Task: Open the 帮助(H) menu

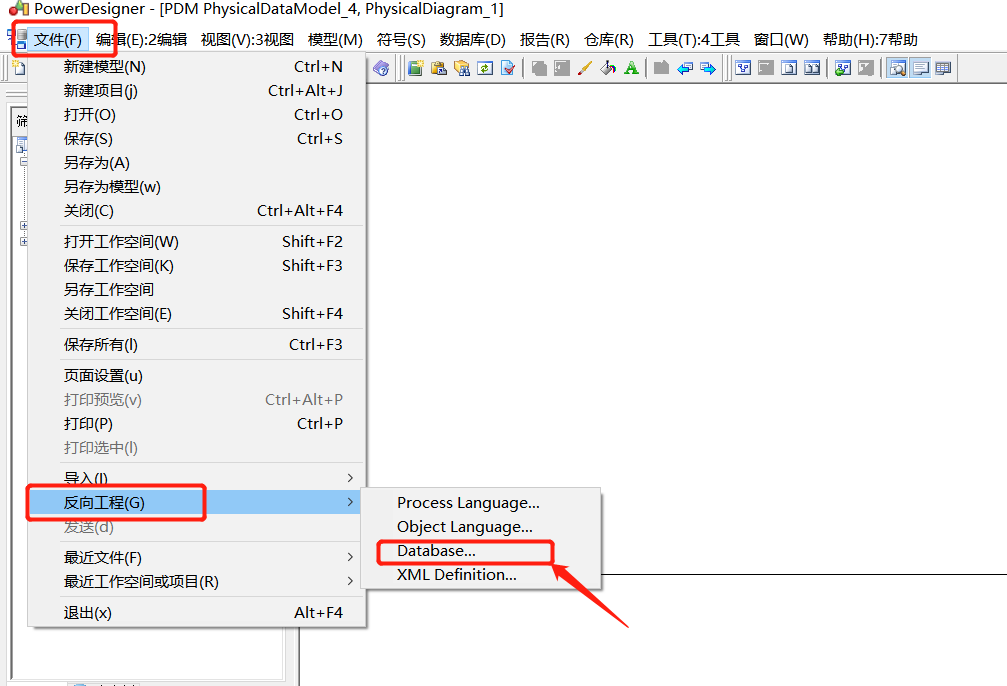Action: pos(870,40)
